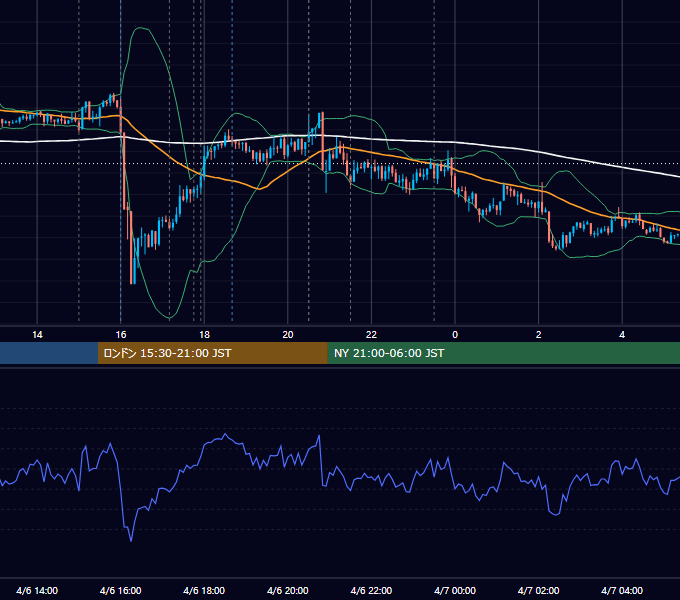Click the 4/7 00:00 label on oscillator axis
This screenshot has width=680, height=600.
pos(455,590)
